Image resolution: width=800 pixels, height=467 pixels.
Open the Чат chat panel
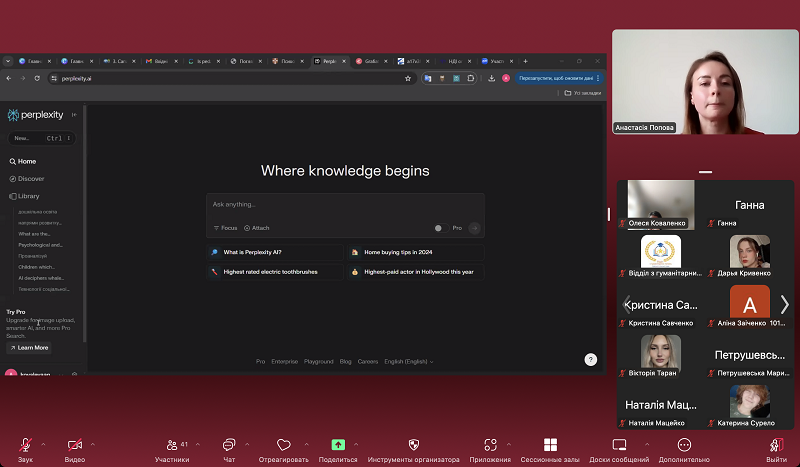(229, 445)
